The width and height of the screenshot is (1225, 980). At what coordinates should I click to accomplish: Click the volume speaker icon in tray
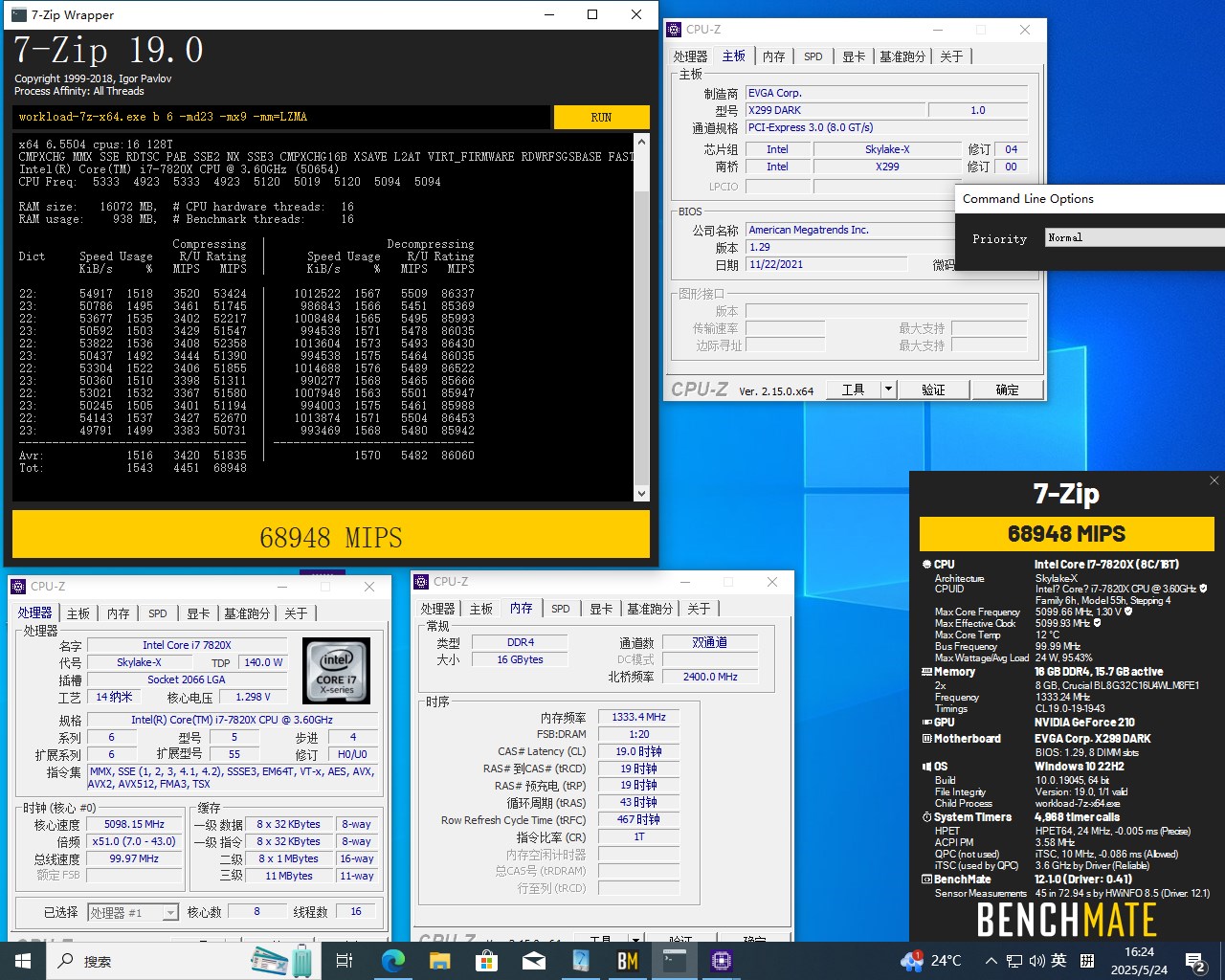(x=1036, y=961)
